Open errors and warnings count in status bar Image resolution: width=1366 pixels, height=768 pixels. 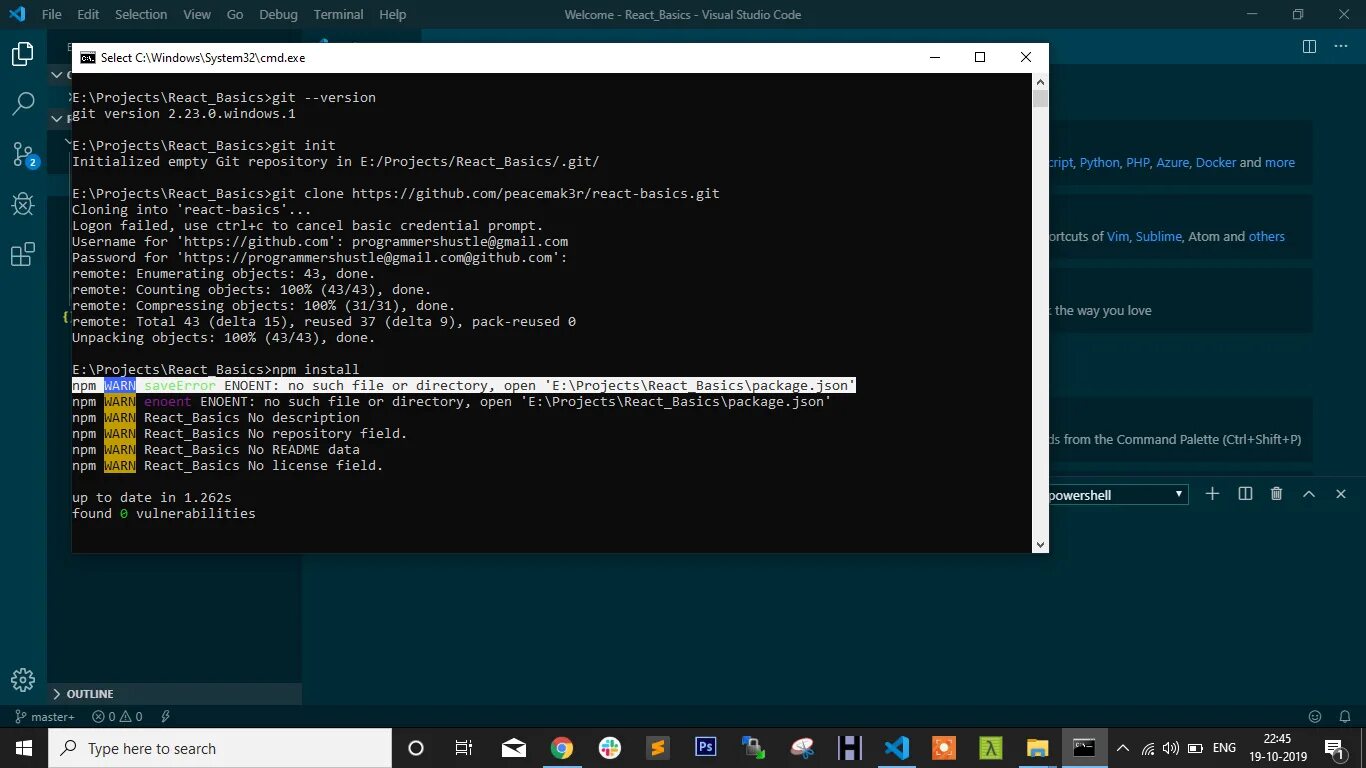pyautogui.click(x=117, y=716)
